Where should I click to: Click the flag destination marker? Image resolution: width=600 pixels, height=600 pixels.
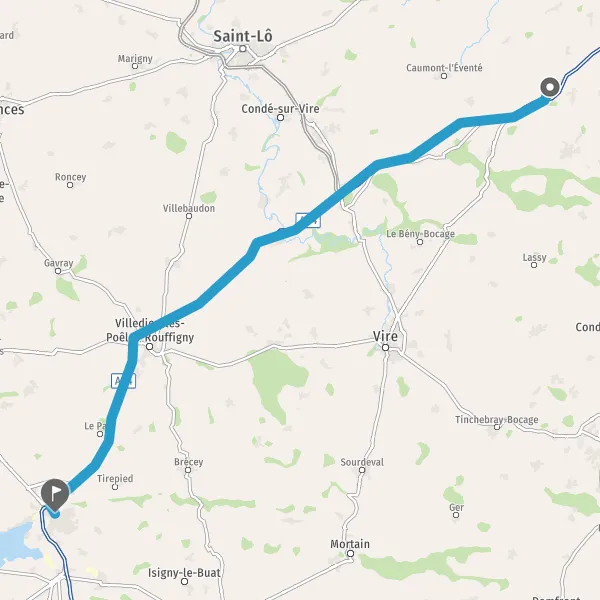(x=55, y=494)
